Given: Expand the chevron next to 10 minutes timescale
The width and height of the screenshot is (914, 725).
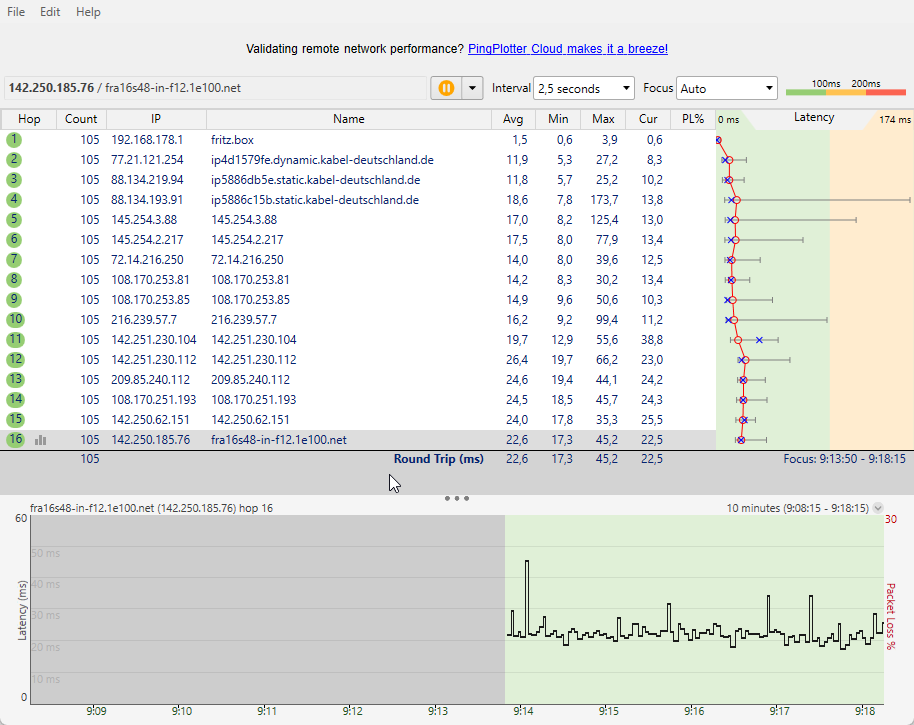Looking at the screenshot, I should pyautogui.click(x=878, y=507).
